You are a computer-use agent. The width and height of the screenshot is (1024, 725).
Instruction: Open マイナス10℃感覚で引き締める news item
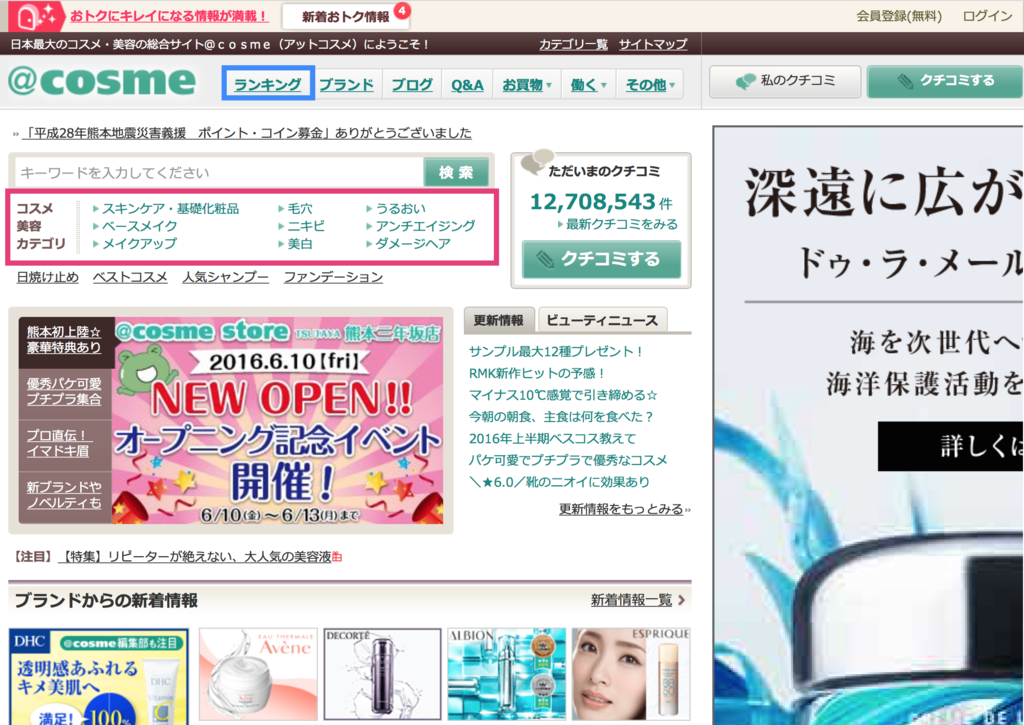[x=563, y=395]
